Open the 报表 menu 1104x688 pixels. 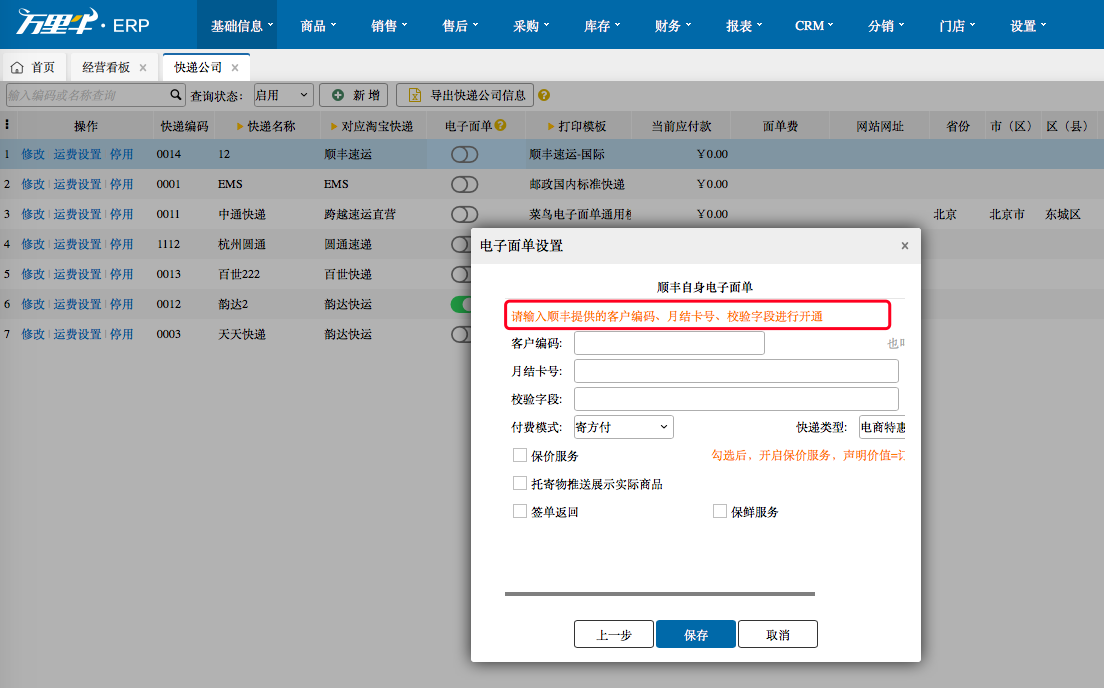[x=744, y=26]
